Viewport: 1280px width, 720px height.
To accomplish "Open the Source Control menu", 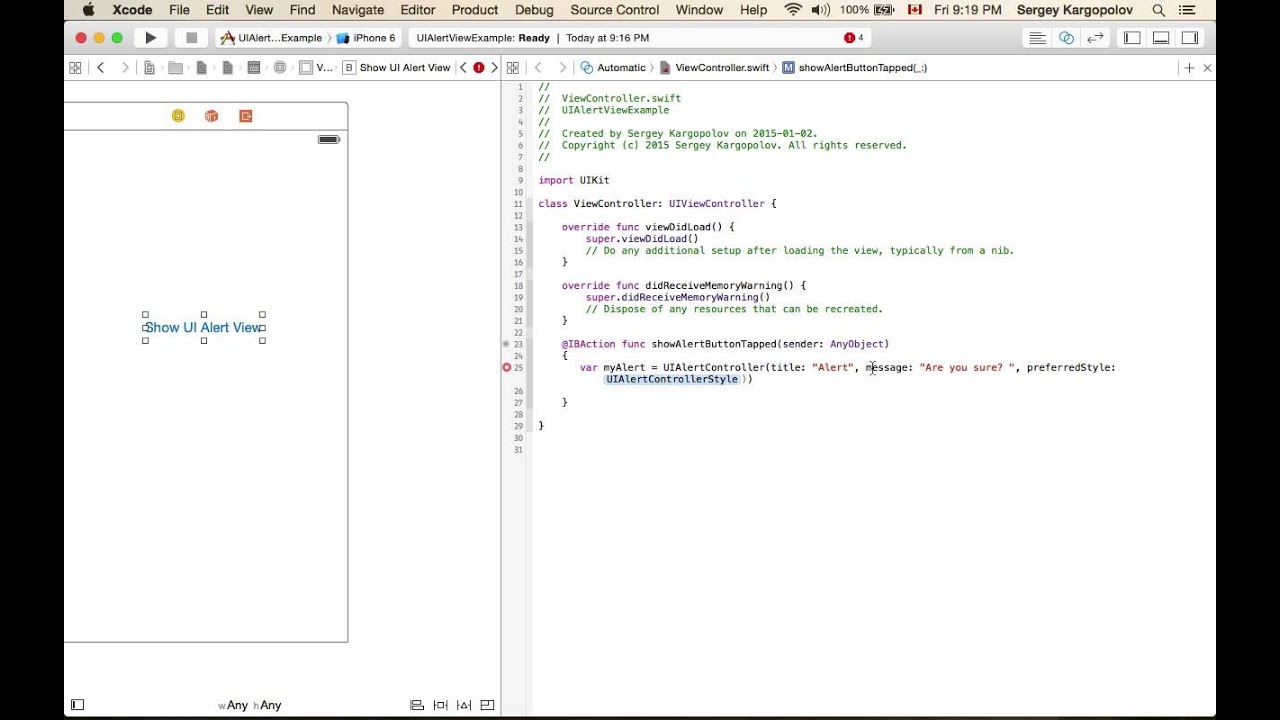I will click(x=615, y=10).
